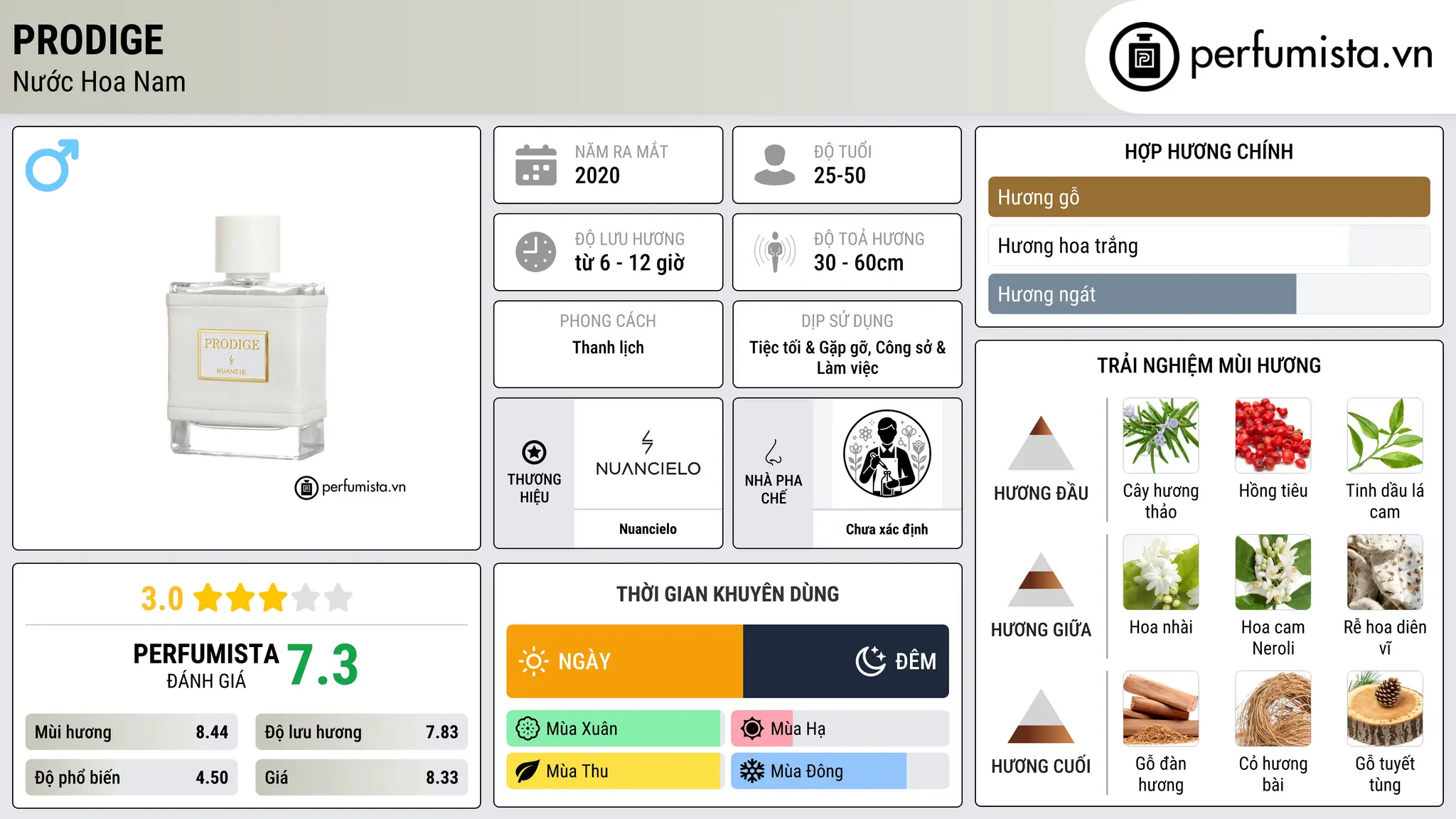Click the Hương hoa trắng accord bar
Viewport: 1456px width, 819px height.
[x=1209, y=245]
